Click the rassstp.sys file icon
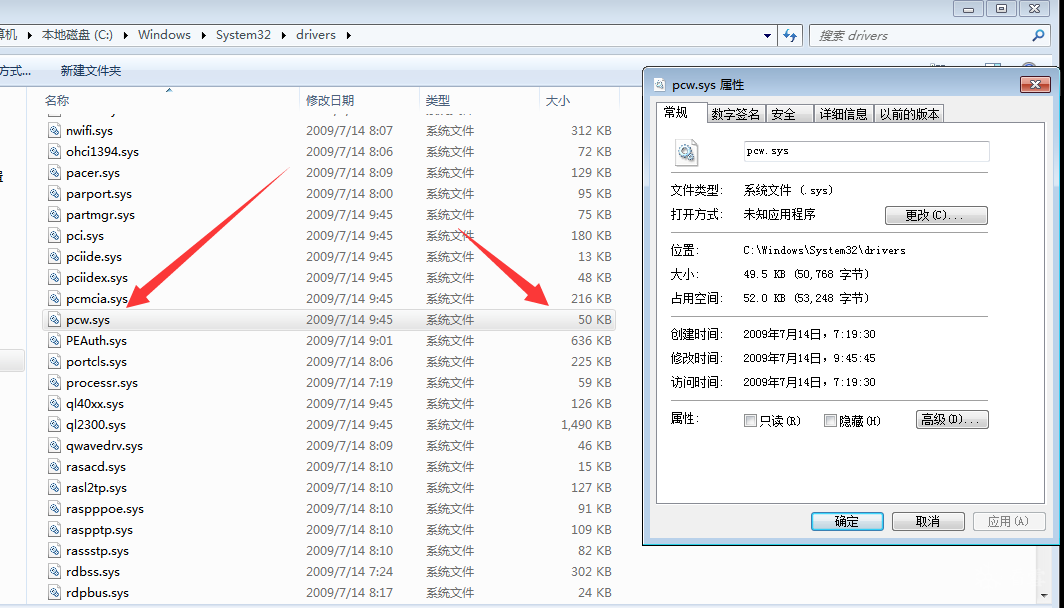The width and height of the screenshot is (1064, 608). [x=54, y=551]
